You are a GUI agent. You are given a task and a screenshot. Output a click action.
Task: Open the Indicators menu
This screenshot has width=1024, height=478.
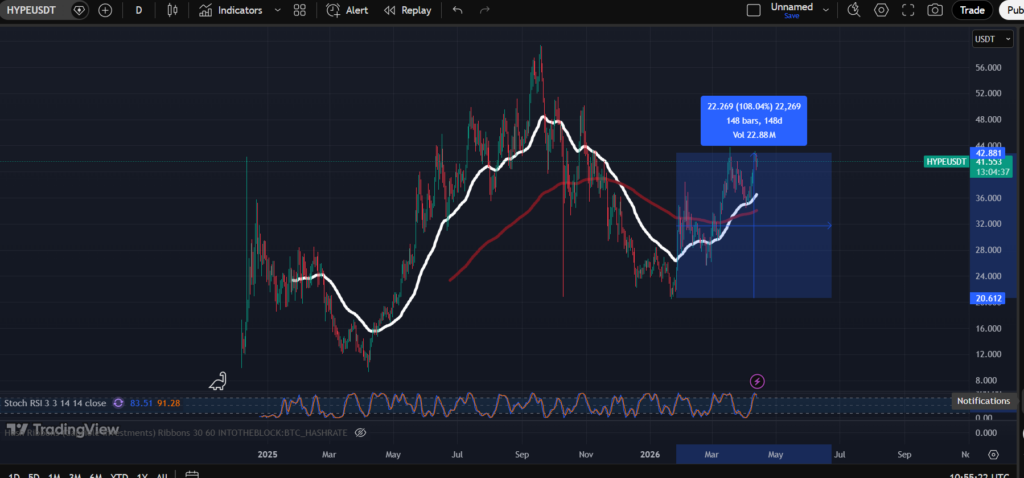230,10
